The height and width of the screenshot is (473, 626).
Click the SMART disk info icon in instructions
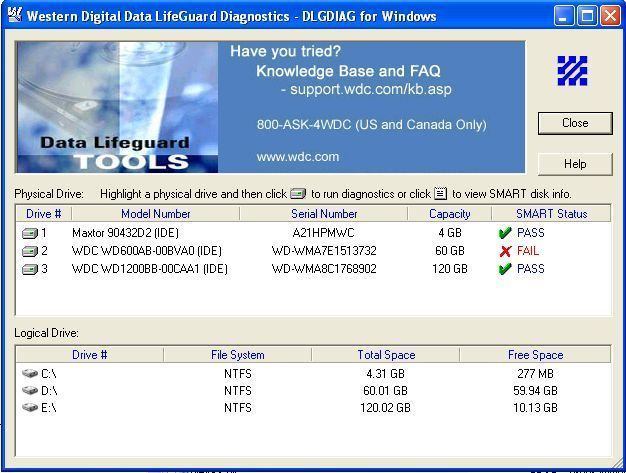(440, 194)
